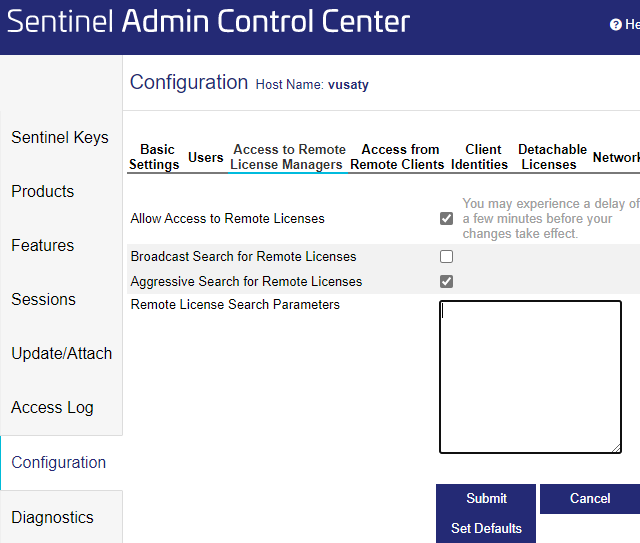Click the Help question mark icon
The height and width of the screenshot is (543, 640).
[616, 25]
